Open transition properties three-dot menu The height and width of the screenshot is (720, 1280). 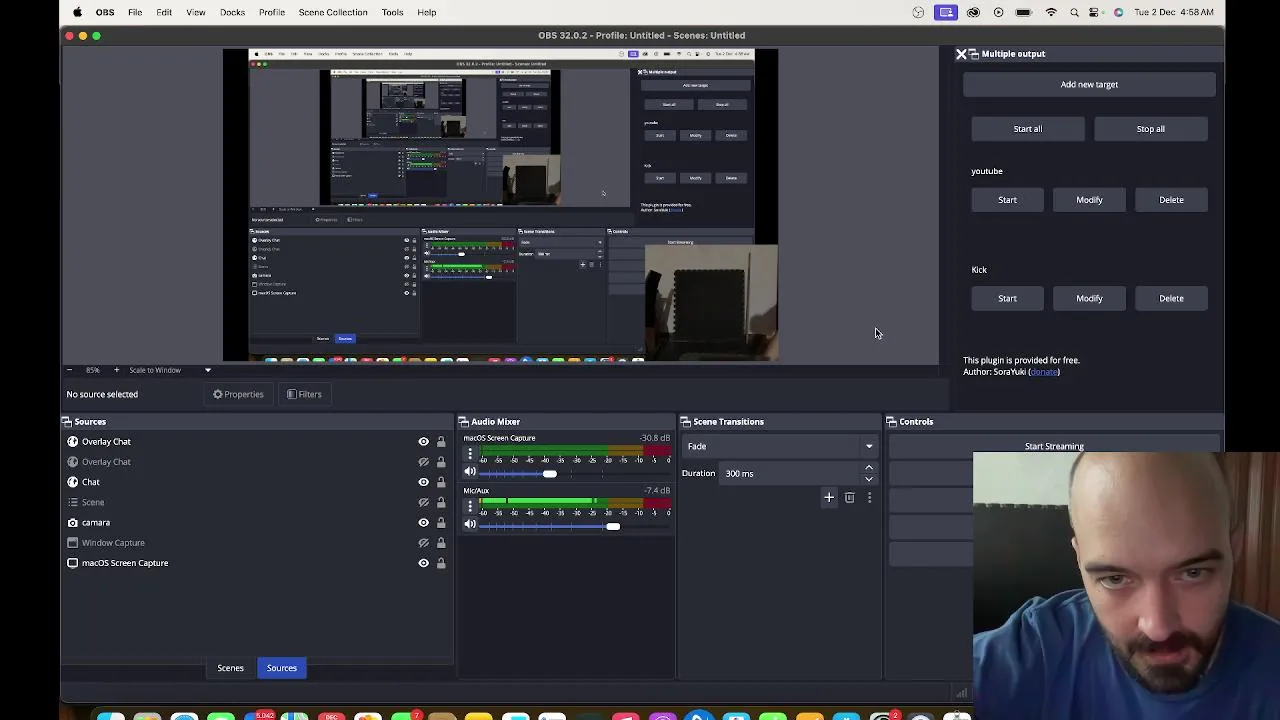tap(869, 497)
